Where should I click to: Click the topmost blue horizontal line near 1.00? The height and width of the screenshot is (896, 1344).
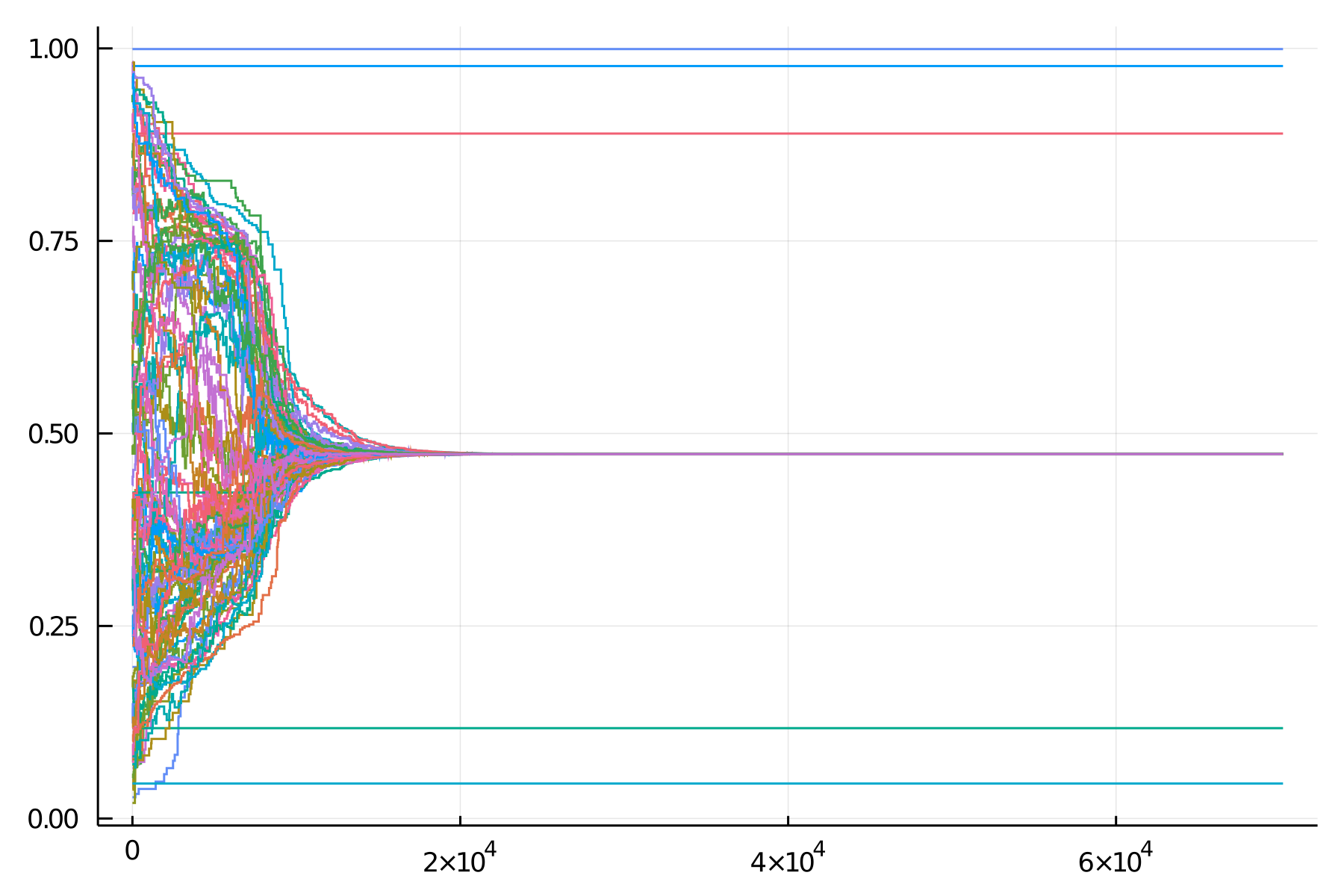tap(672, 47)
